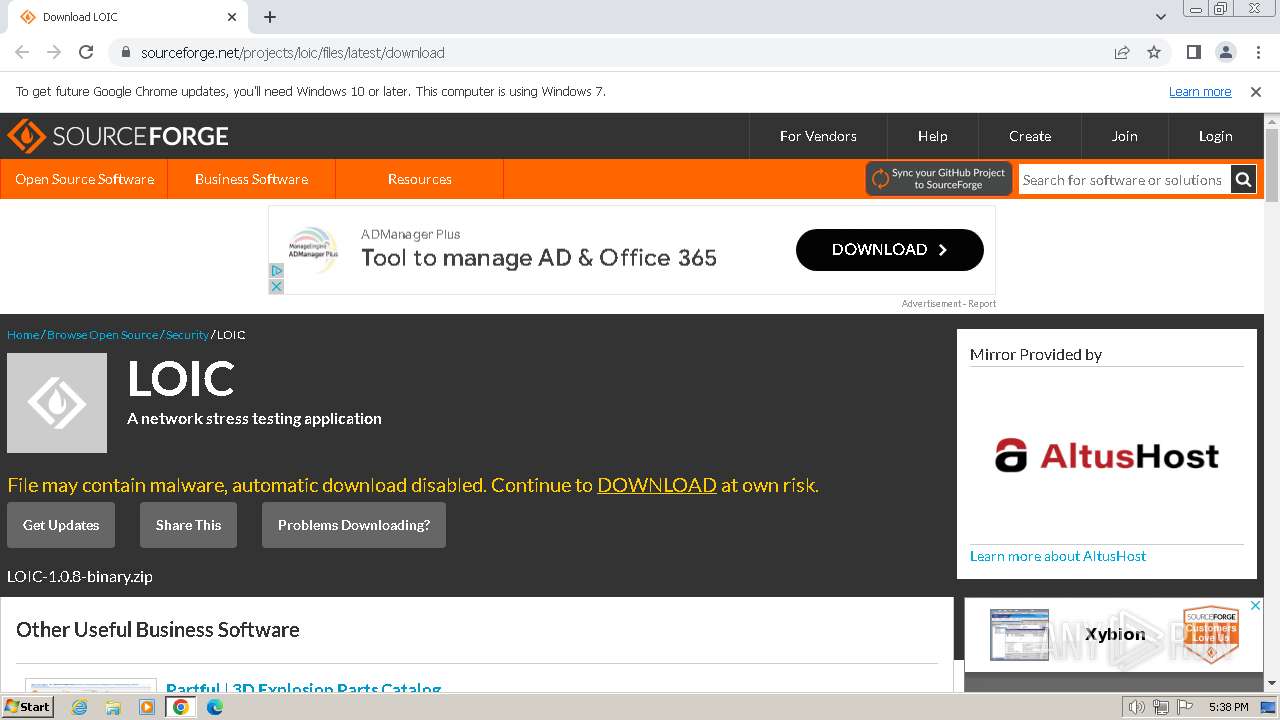This screenshot has height=720, width=1280.
Task: Go to Home breadcrumb link
Action: coord(23,335)
